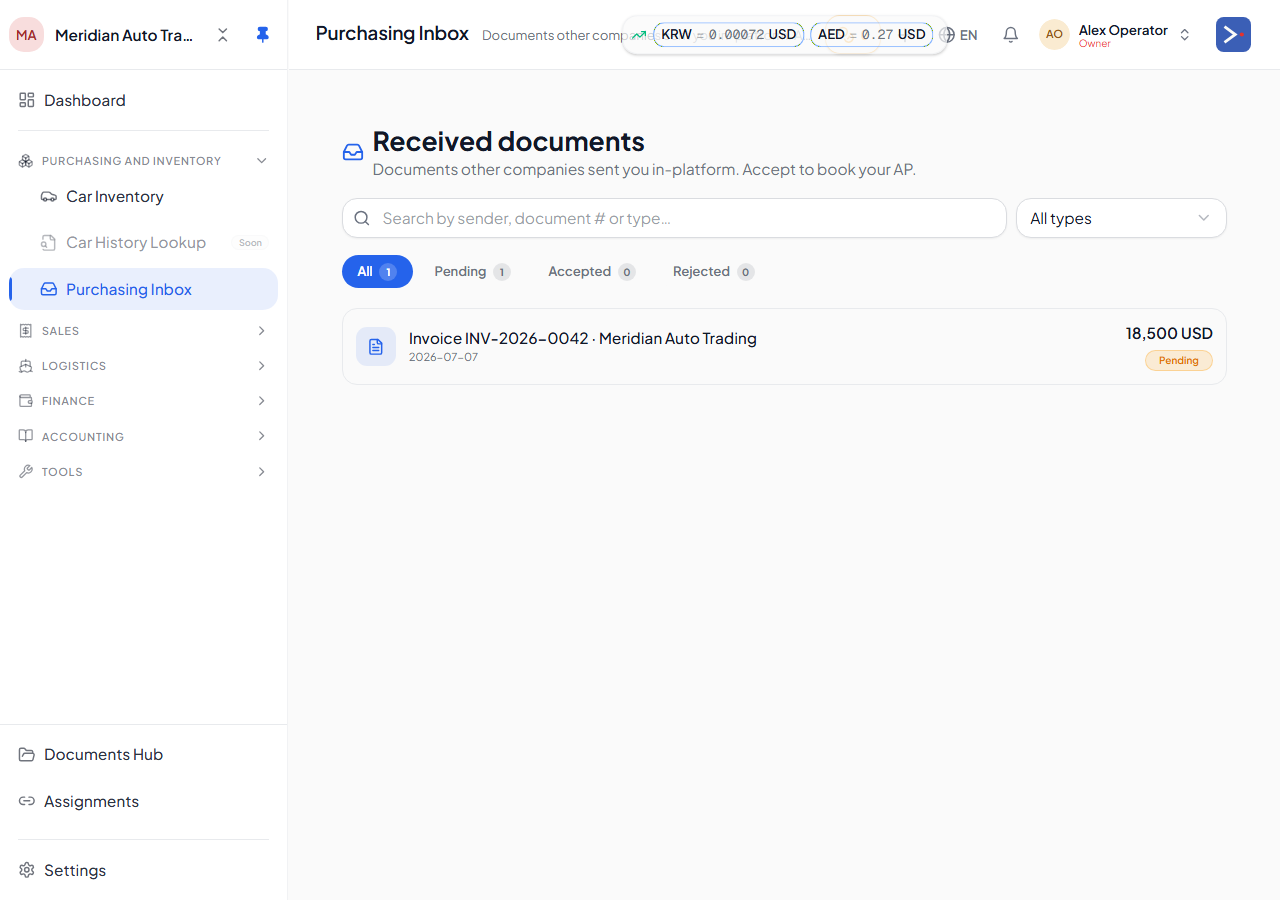1280x900 pixels.
Task: Toggle the sidebar pin icon
Action: coord(262,35)
